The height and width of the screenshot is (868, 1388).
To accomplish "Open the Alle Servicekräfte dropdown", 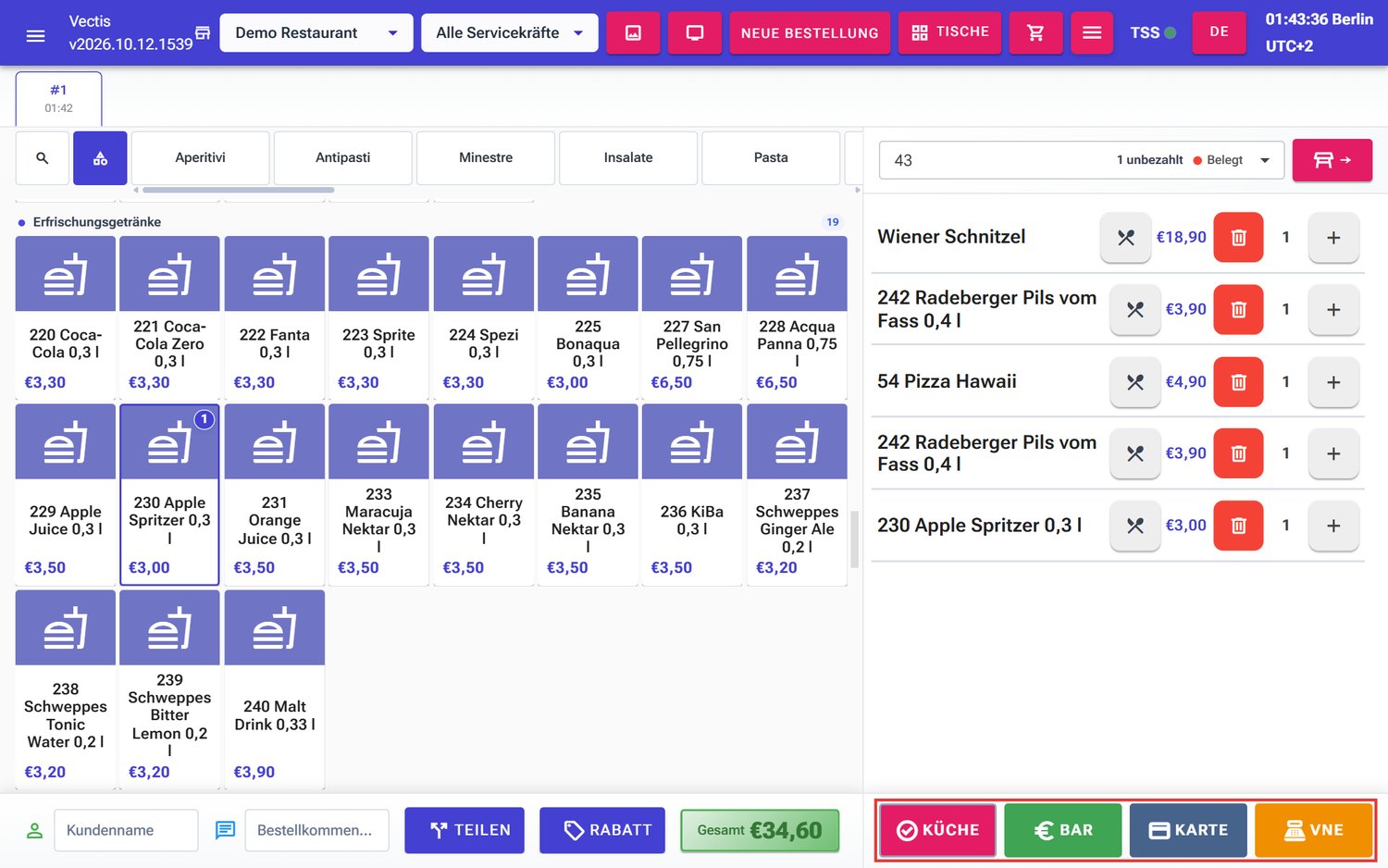I will 509,32.
